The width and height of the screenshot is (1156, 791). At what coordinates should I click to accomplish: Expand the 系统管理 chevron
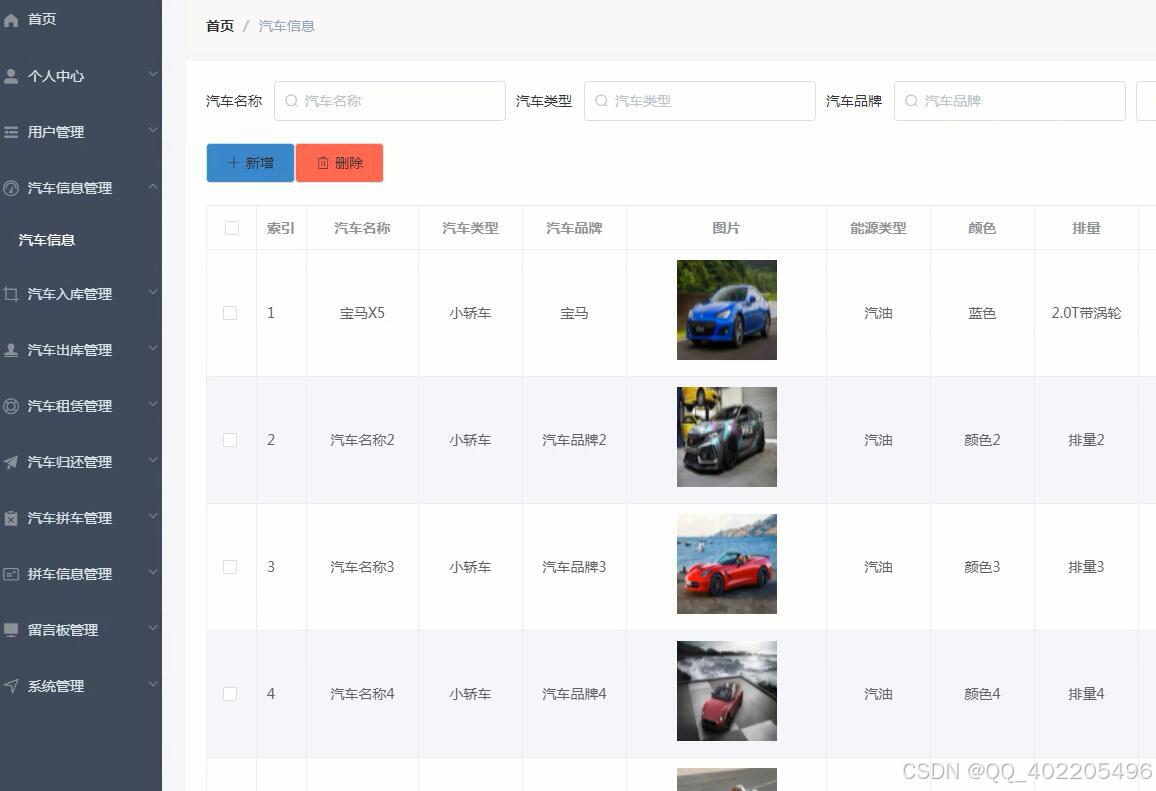pos(153,684)
